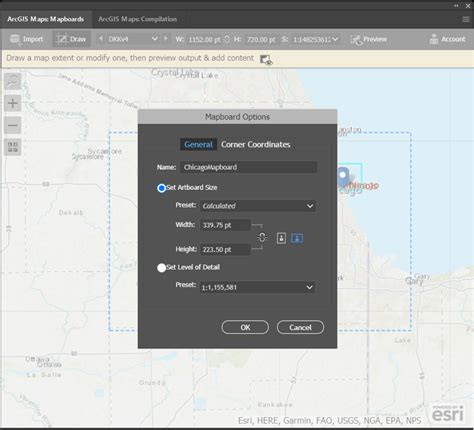
Task: Click the Chicago map location pin
Action: pos(343,177)
